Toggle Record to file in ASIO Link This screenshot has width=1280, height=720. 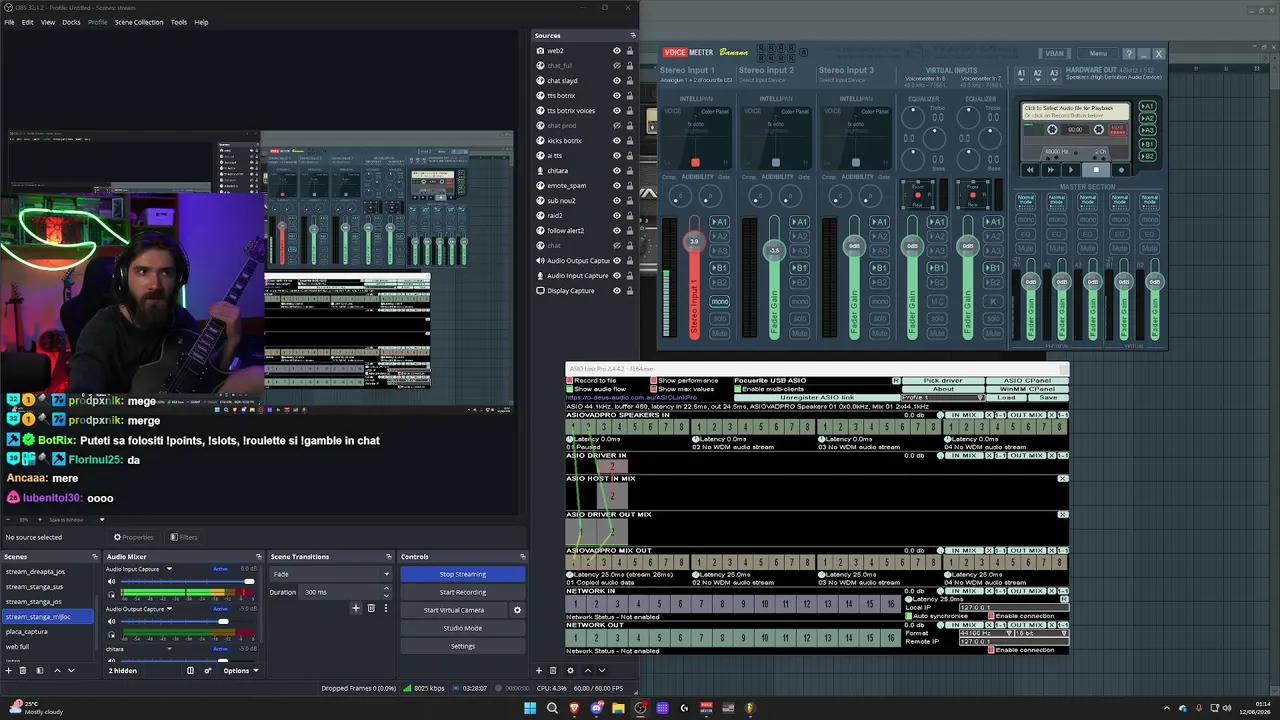pyautogui.click(x=570, y=381)
